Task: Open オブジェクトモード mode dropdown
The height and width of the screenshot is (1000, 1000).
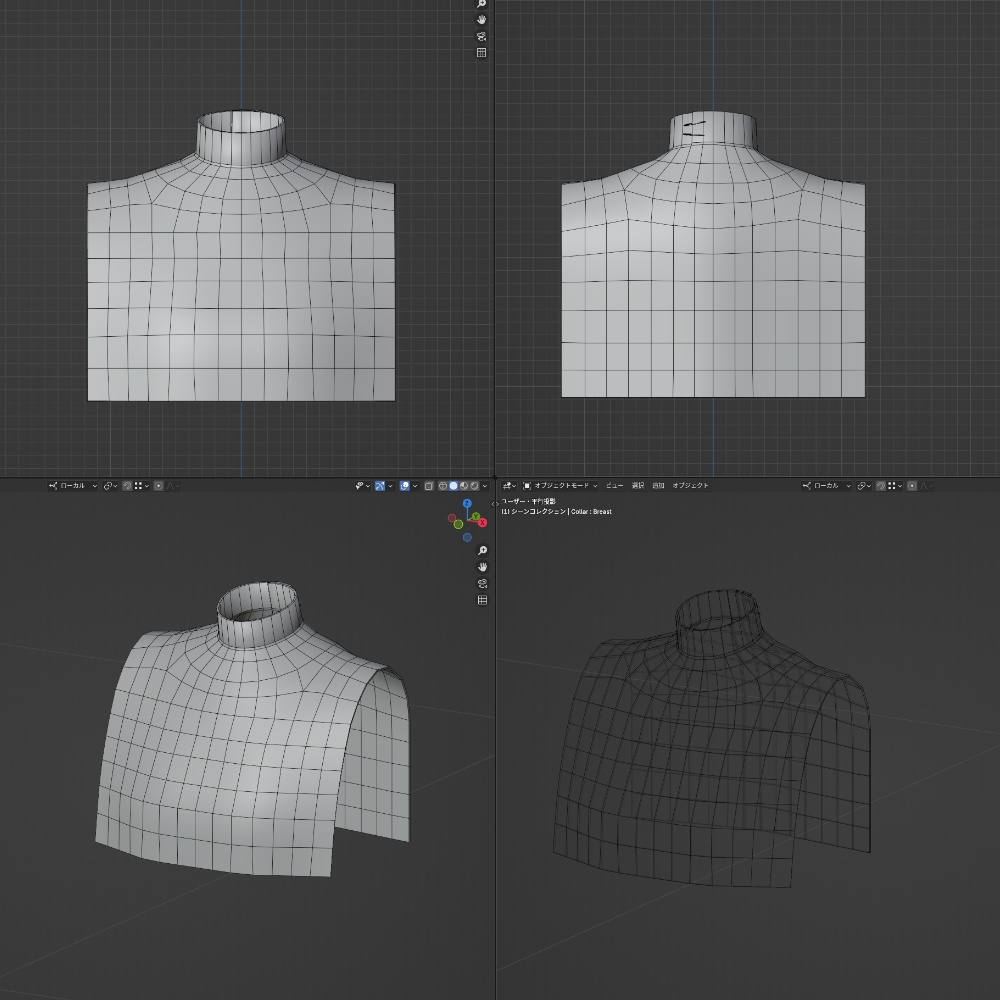Action: tap(560, 485)
